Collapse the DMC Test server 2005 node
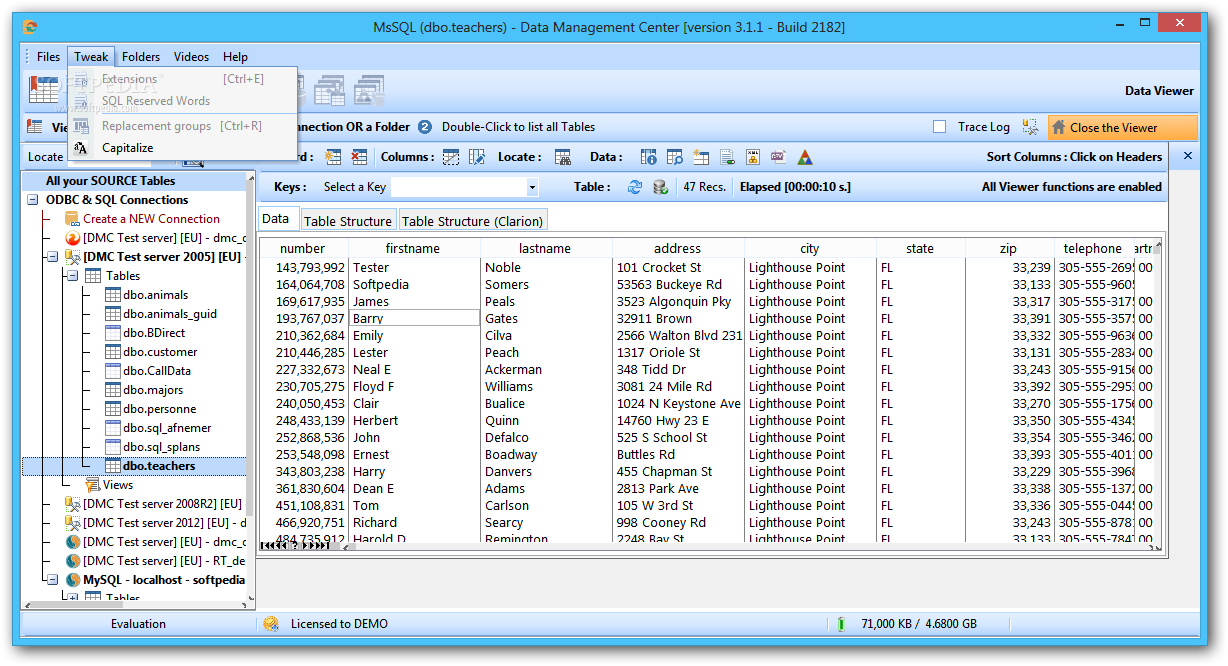 point(52,257)
